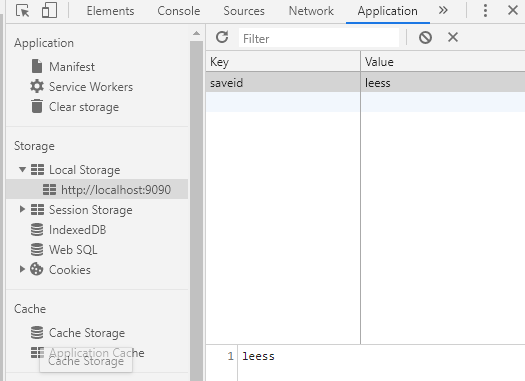Open the Network tab
Image resolution: width=525 pixels, height=381 pixels.
(311, 11)
